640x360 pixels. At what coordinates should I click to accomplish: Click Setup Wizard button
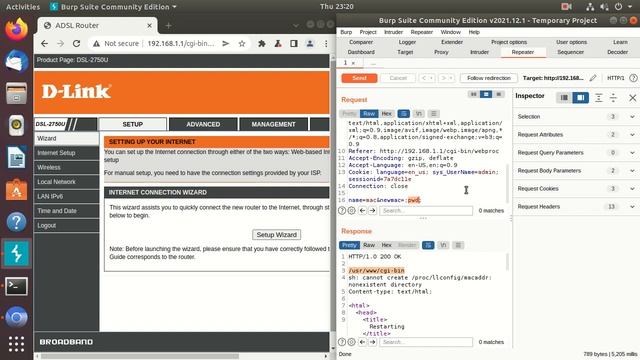coord(276,235)
